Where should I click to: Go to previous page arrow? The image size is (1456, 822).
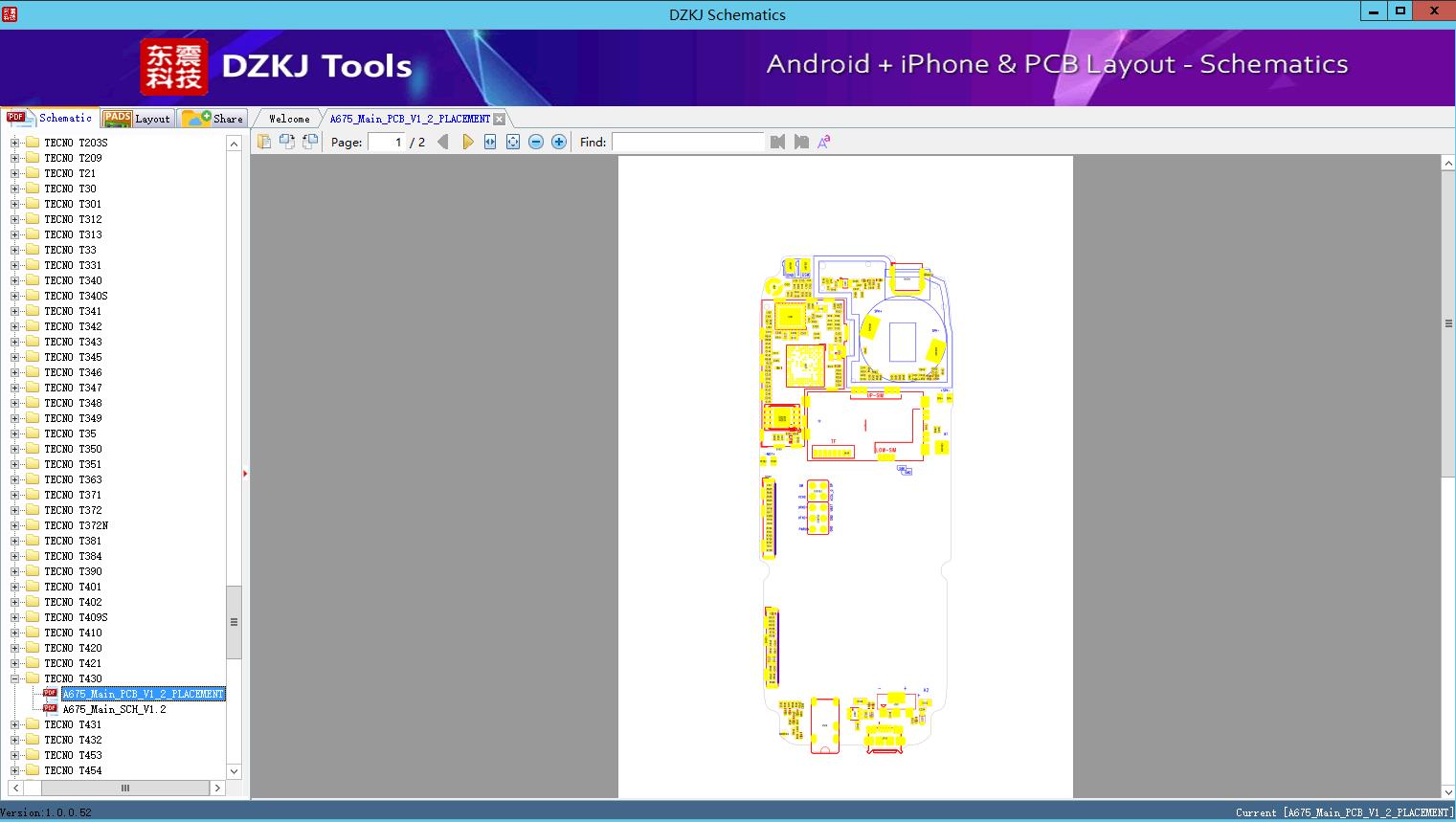click(x=443, y=142)
